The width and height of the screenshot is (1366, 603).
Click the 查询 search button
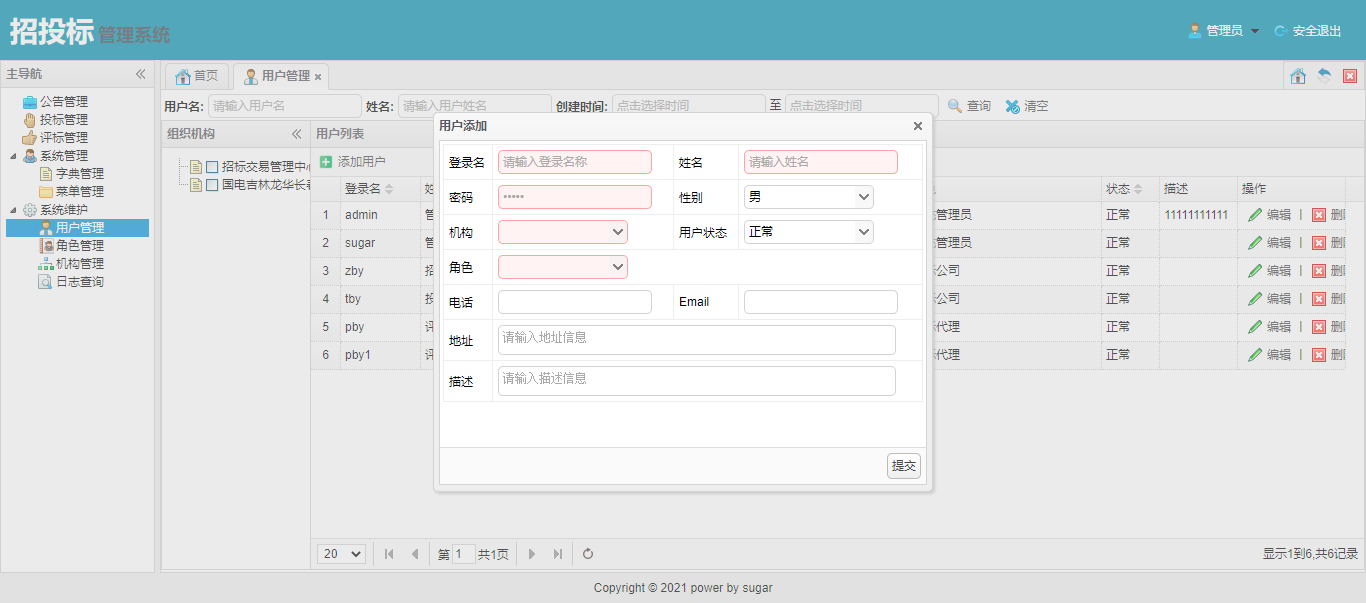[969, 106]
